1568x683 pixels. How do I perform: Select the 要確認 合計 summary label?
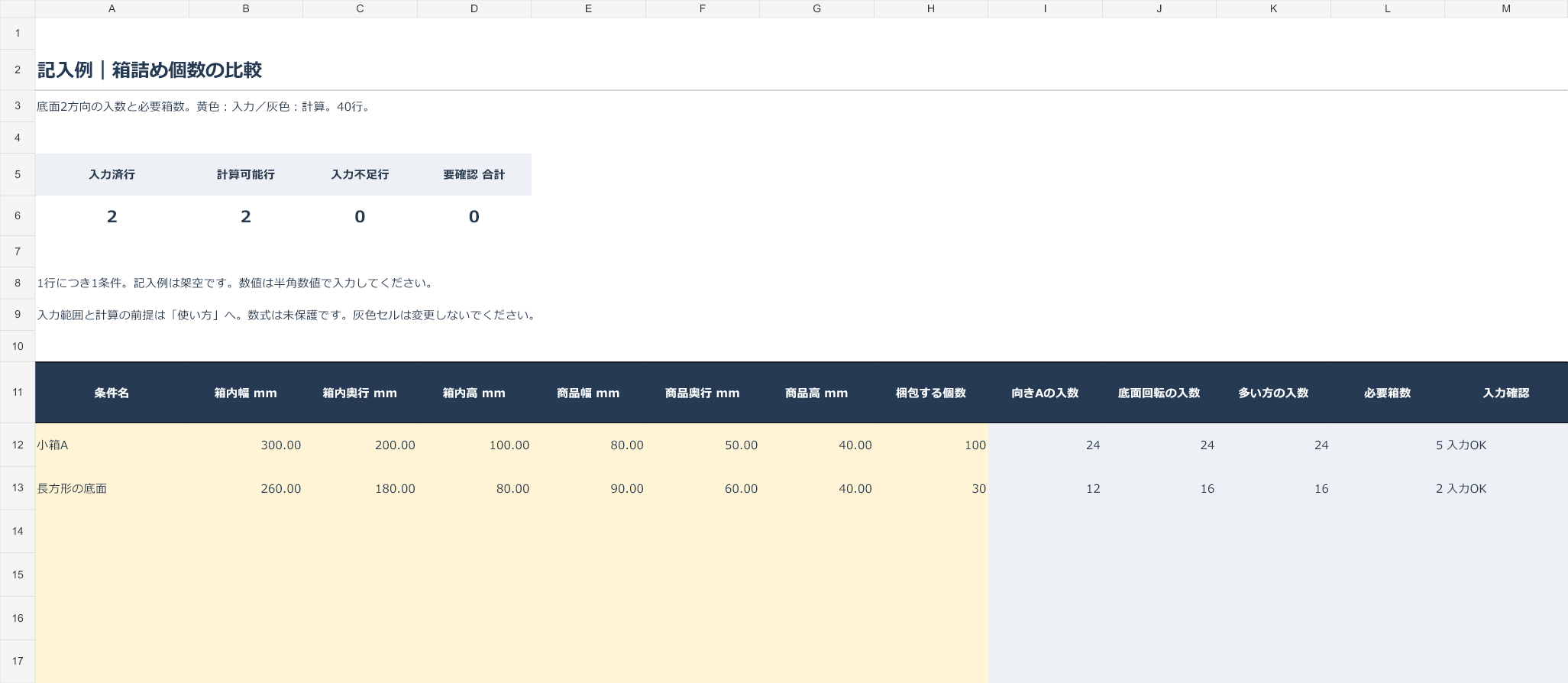click(474, 175)
